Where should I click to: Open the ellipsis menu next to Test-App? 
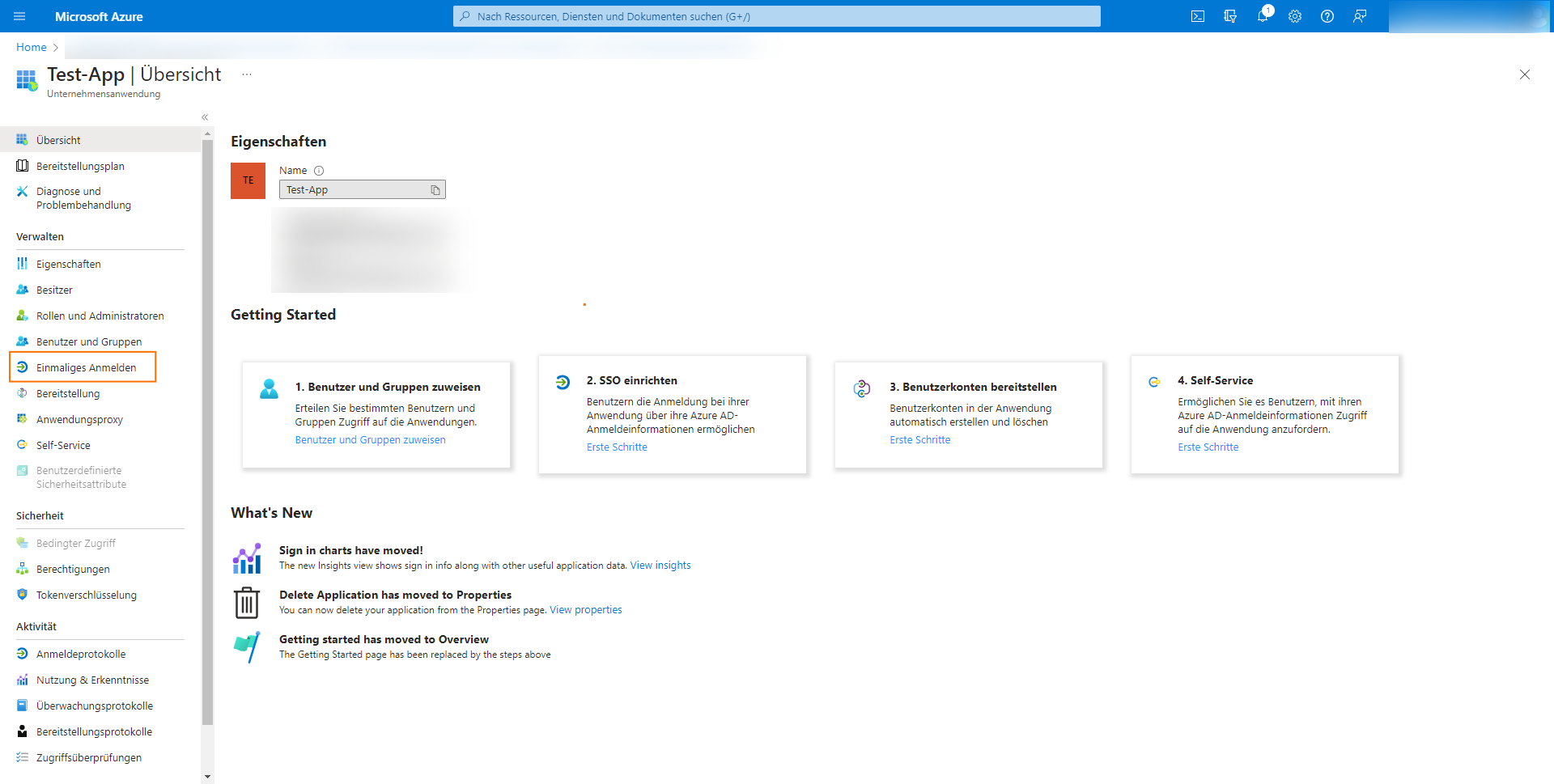[x=246, y=74]
